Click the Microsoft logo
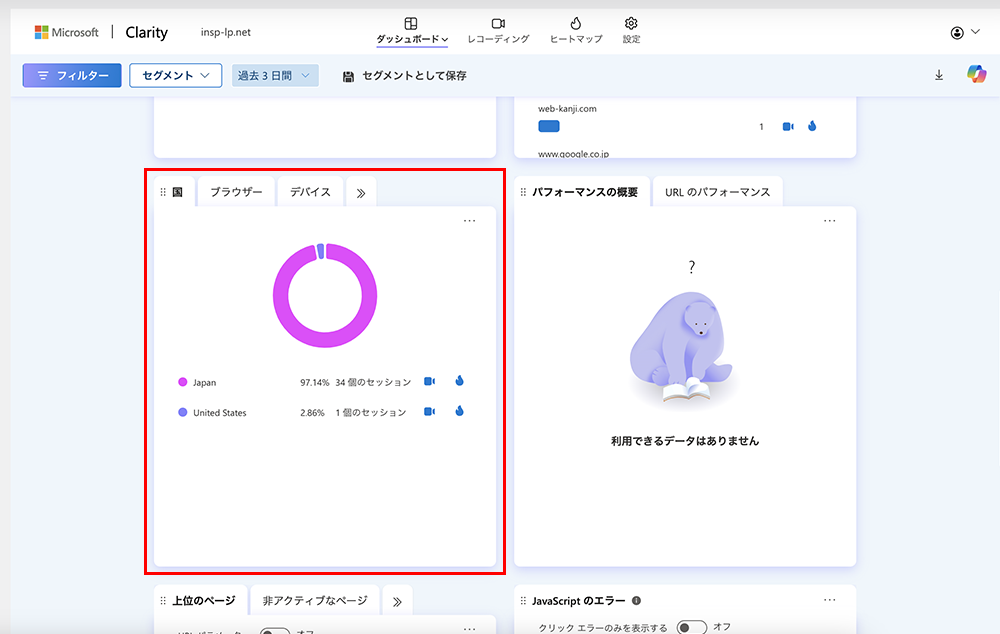 click(66, 32)
